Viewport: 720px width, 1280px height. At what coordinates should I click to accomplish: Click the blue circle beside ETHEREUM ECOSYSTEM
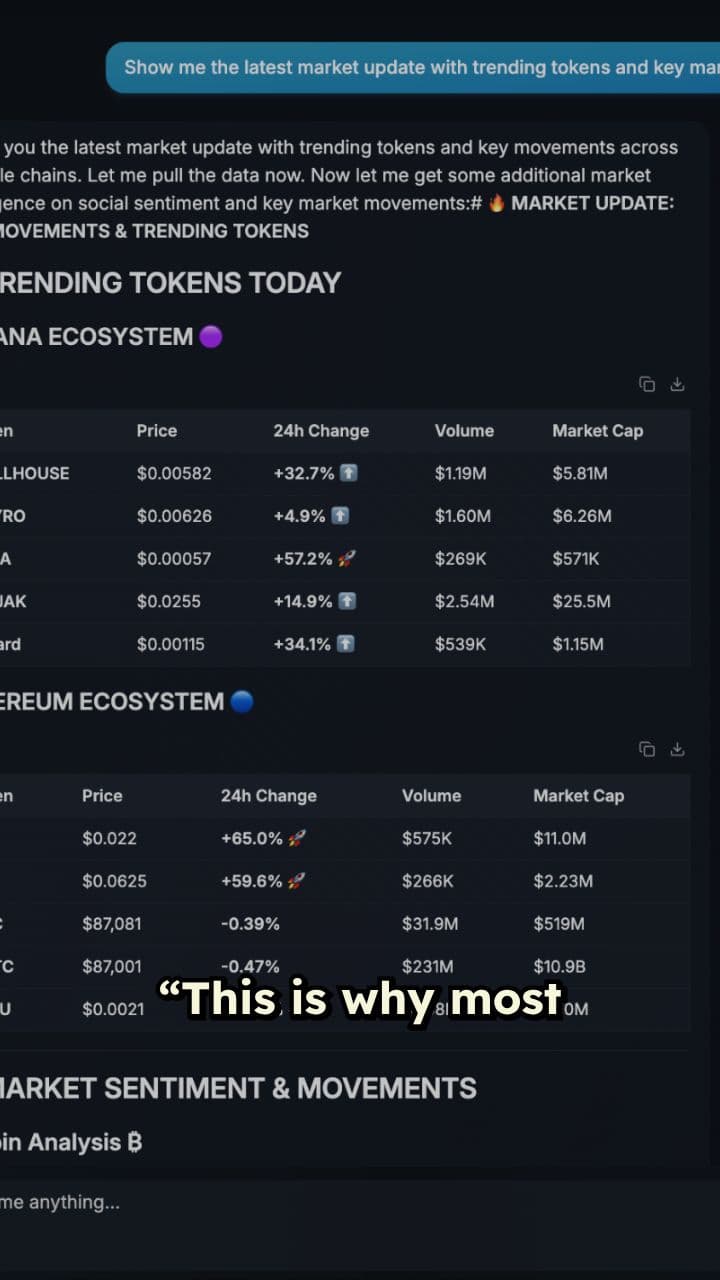click(240, 701)
